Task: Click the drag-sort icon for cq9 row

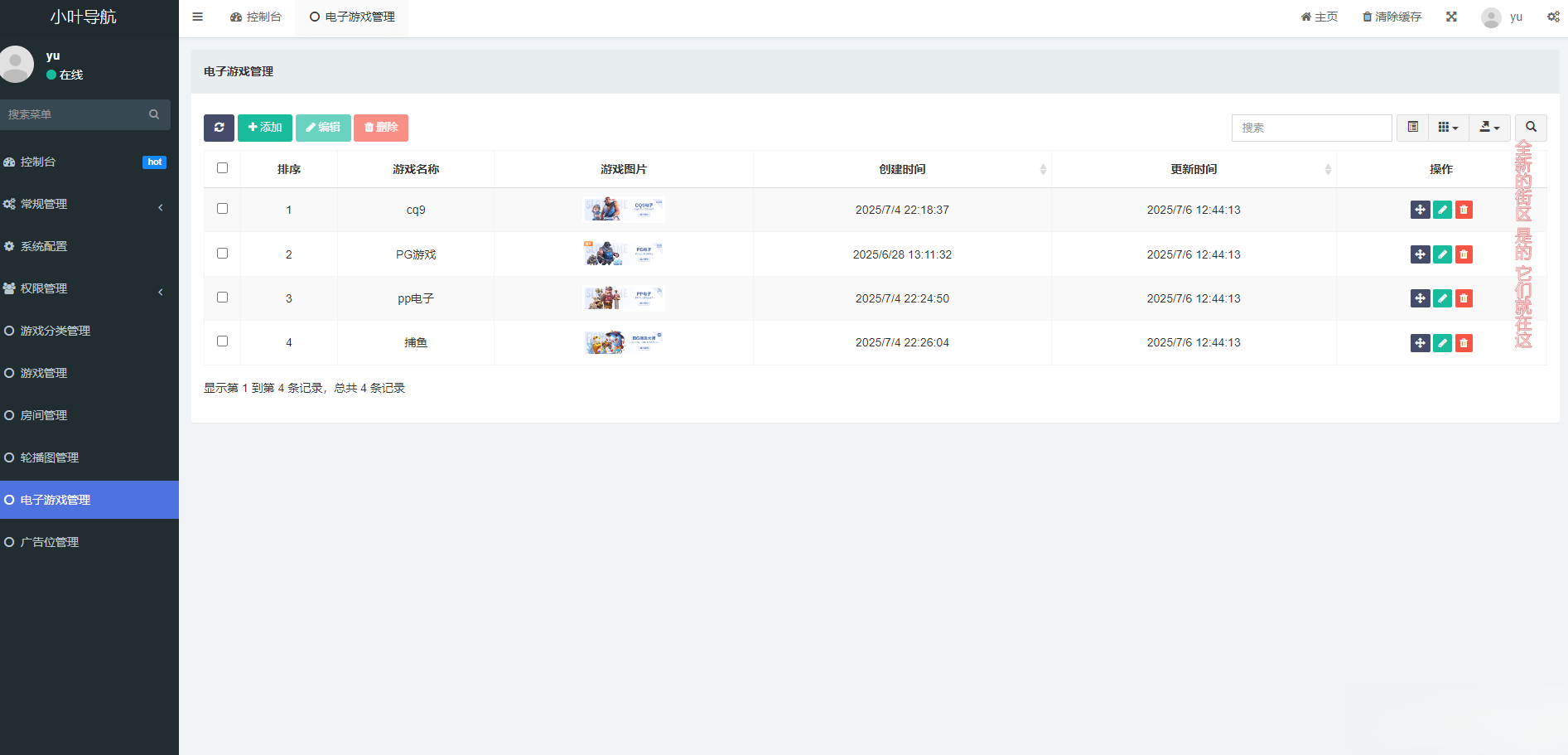Action: coord(1420,210)
